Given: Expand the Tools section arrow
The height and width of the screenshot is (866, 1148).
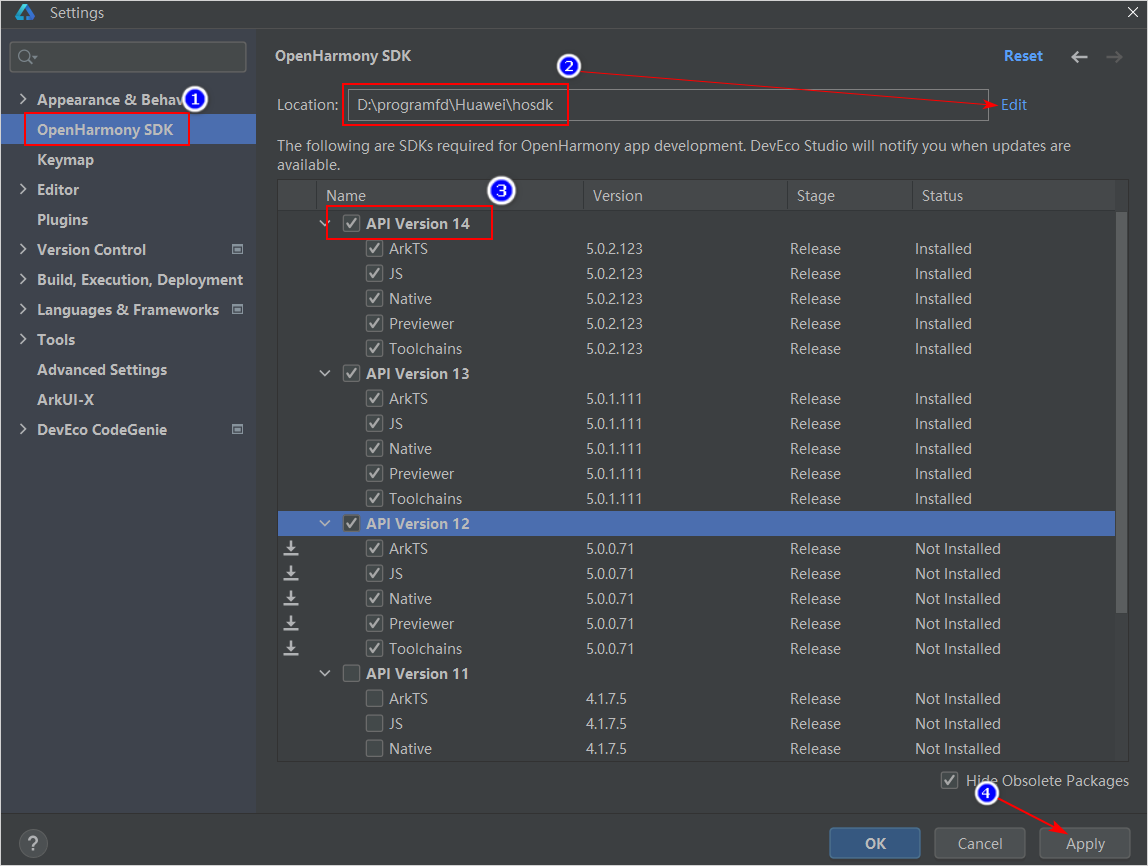Looking at the screenshot, I should point(23,340).
